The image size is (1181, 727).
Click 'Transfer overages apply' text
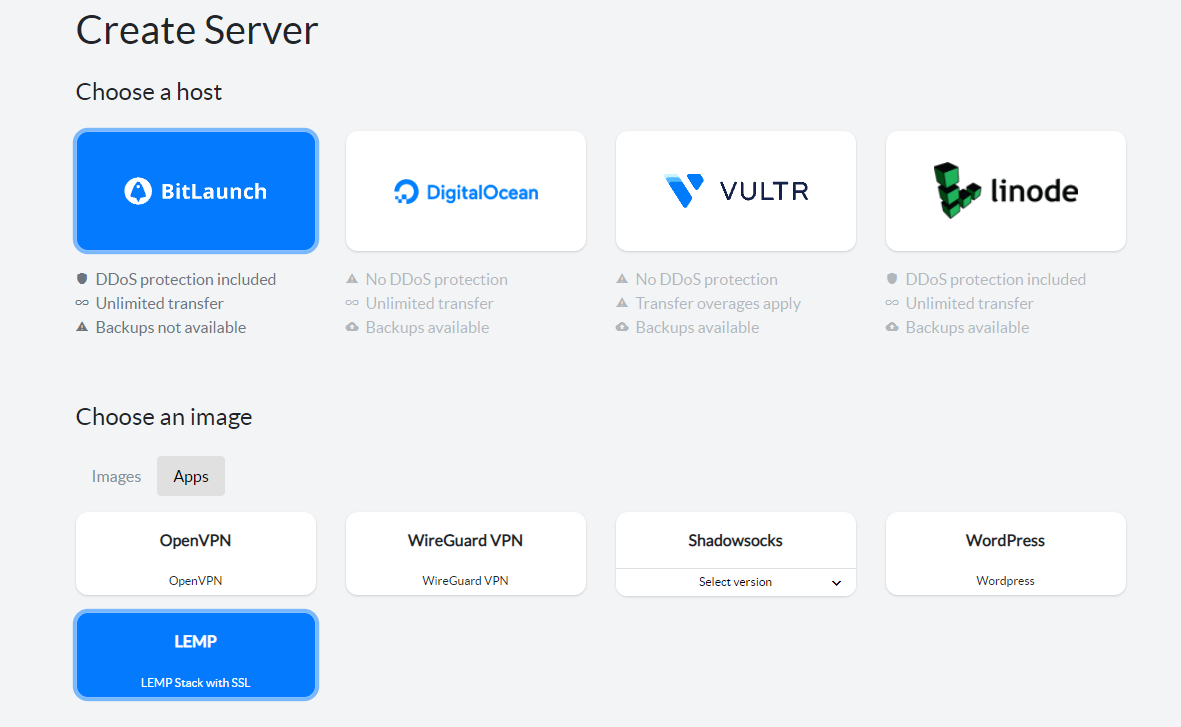coord(719,304)
